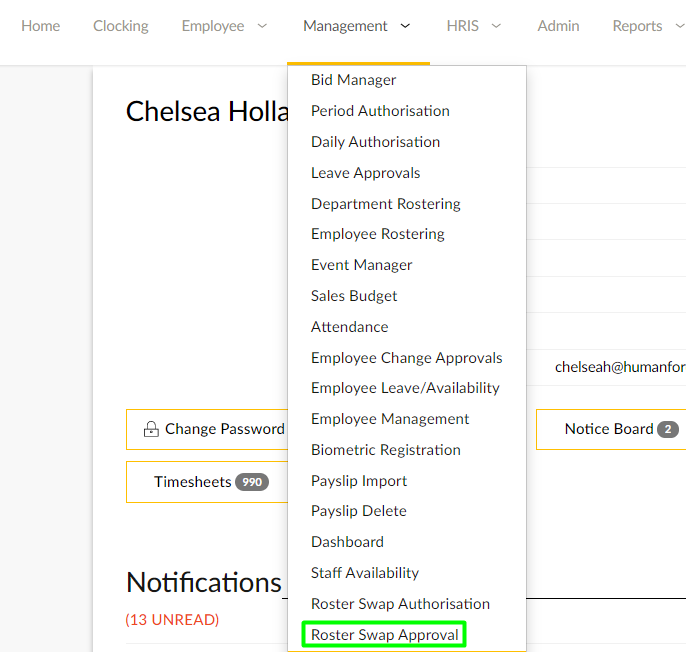Viewport: 686px width, 652px height.
Task: Click the Notice Board badge showing 2
Action: (x=668, y=429)
